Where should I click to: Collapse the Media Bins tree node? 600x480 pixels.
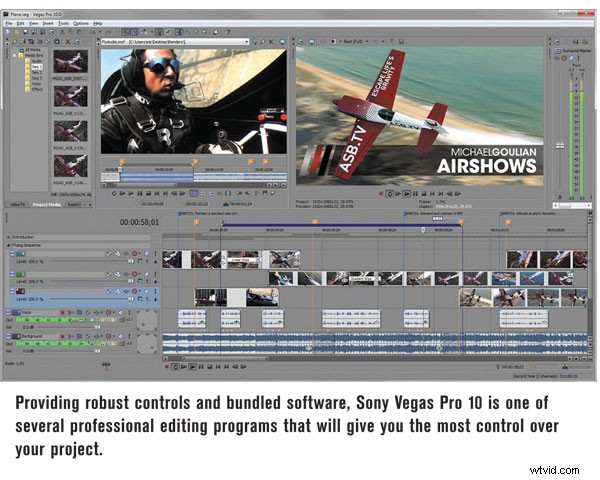[x=15, y=55]
